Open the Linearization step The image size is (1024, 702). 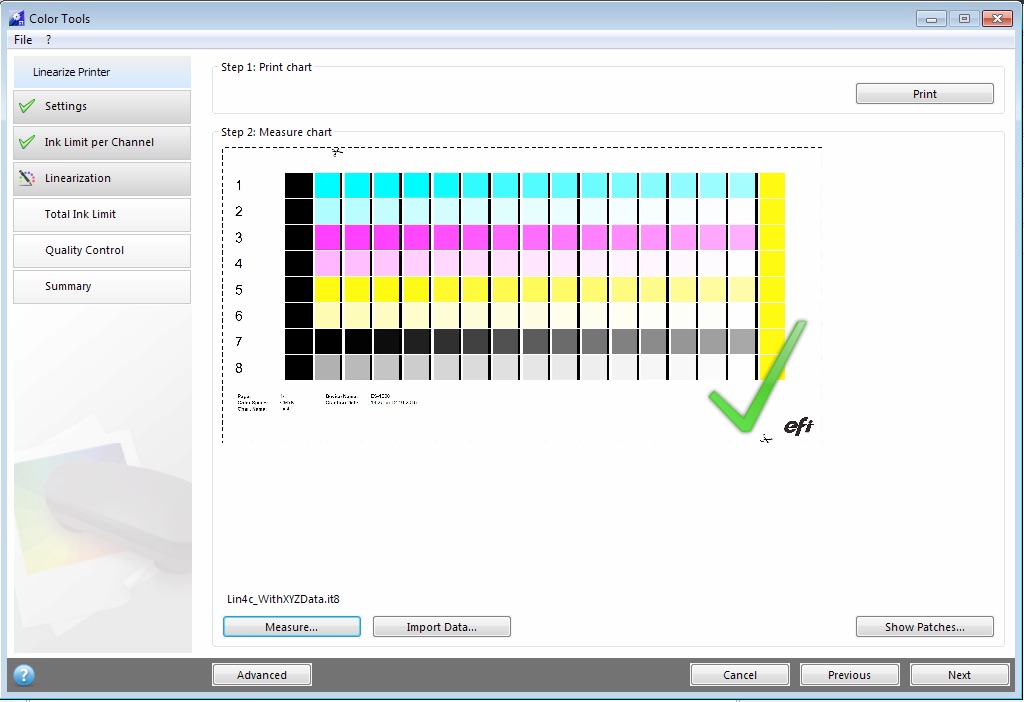coord(102,178)
